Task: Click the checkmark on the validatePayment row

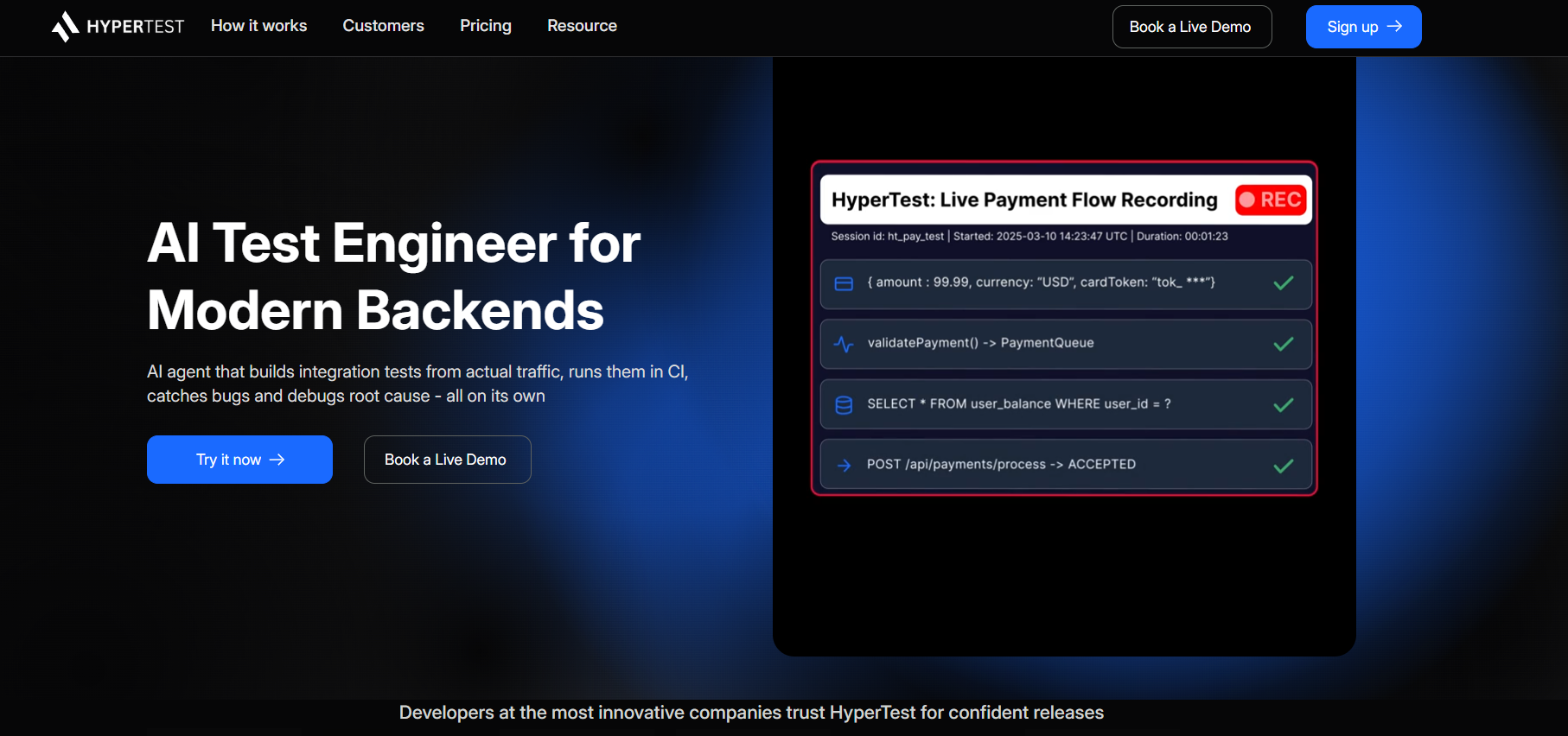Action: [1284, 344]
